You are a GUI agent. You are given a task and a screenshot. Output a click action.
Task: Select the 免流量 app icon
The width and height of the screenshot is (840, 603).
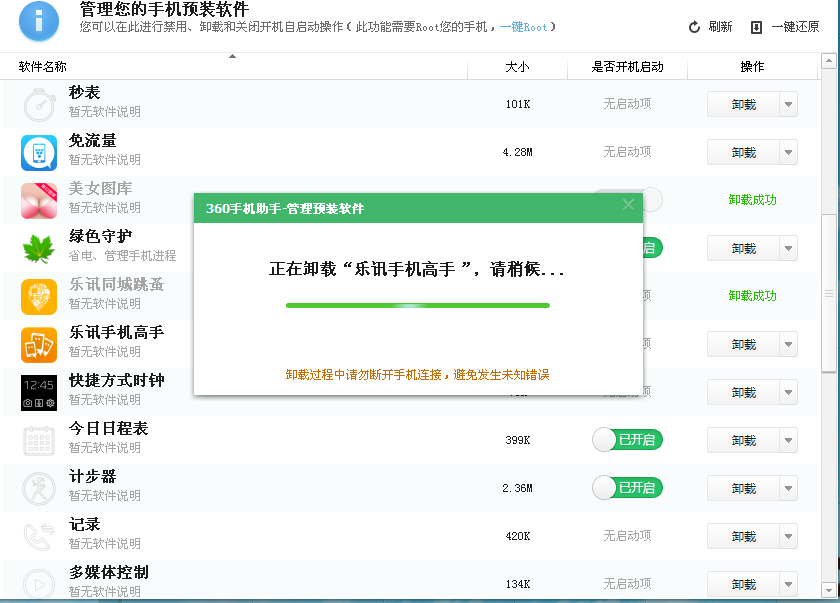click(39, 153)
